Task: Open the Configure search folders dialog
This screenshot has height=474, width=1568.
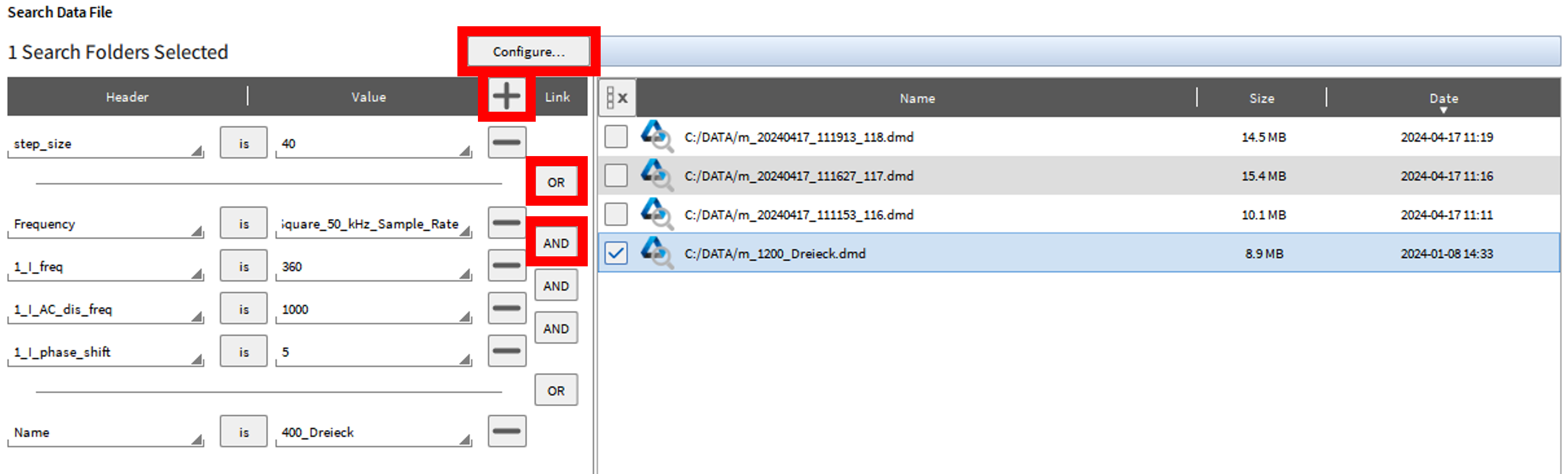Action: 529,52
